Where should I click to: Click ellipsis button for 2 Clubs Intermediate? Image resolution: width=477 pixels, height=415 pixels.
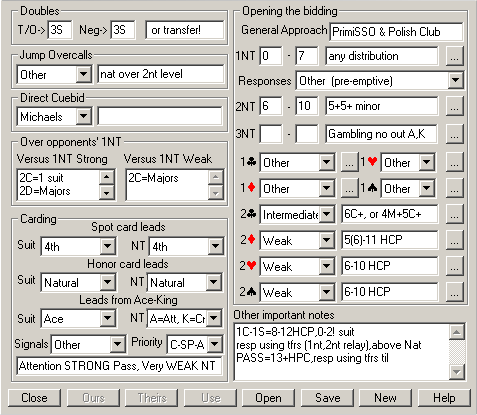pyautogui.click(x=454, y=215)
